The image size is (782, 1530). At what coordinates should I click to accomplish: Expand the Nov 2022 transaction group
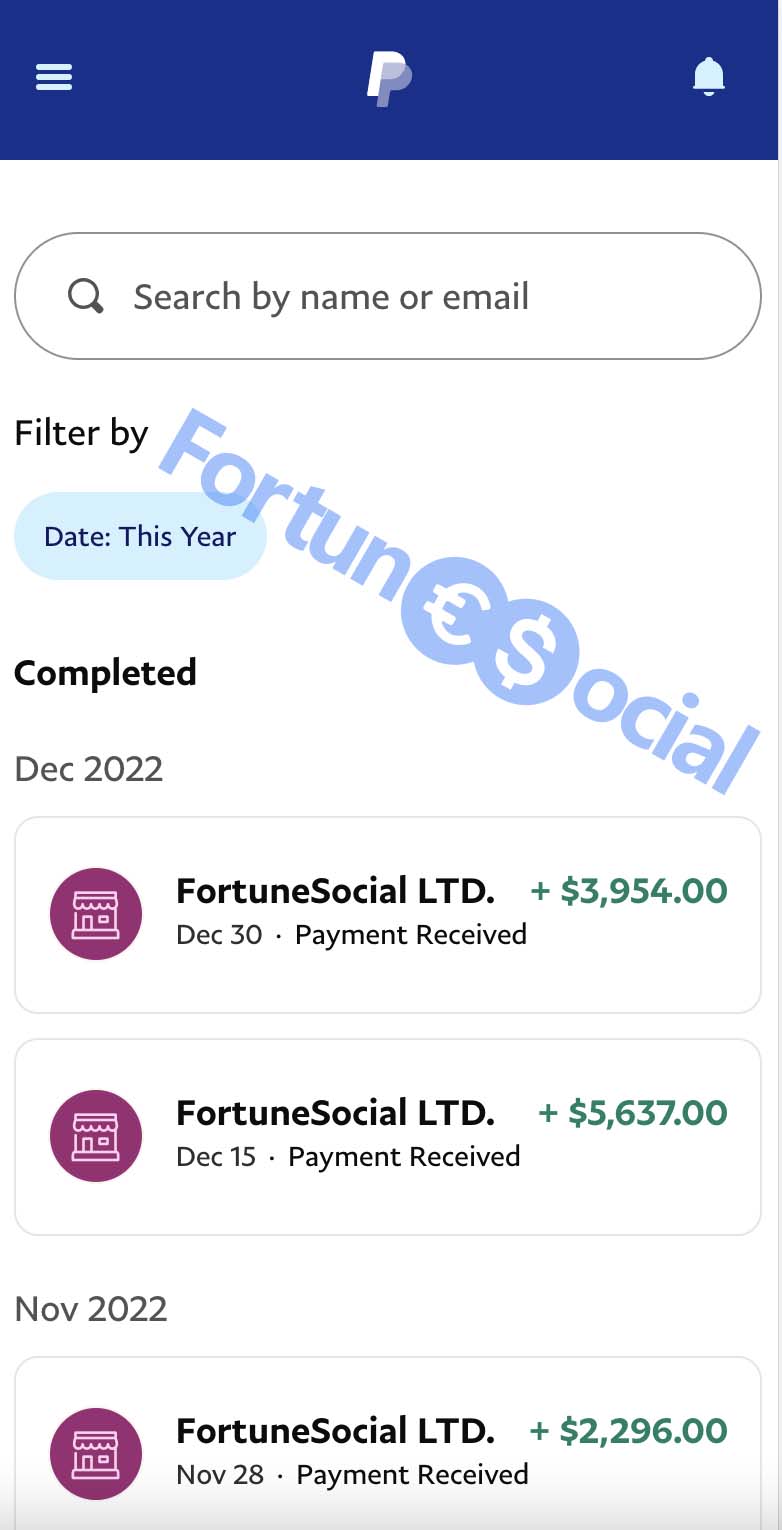coord(90,1308)
